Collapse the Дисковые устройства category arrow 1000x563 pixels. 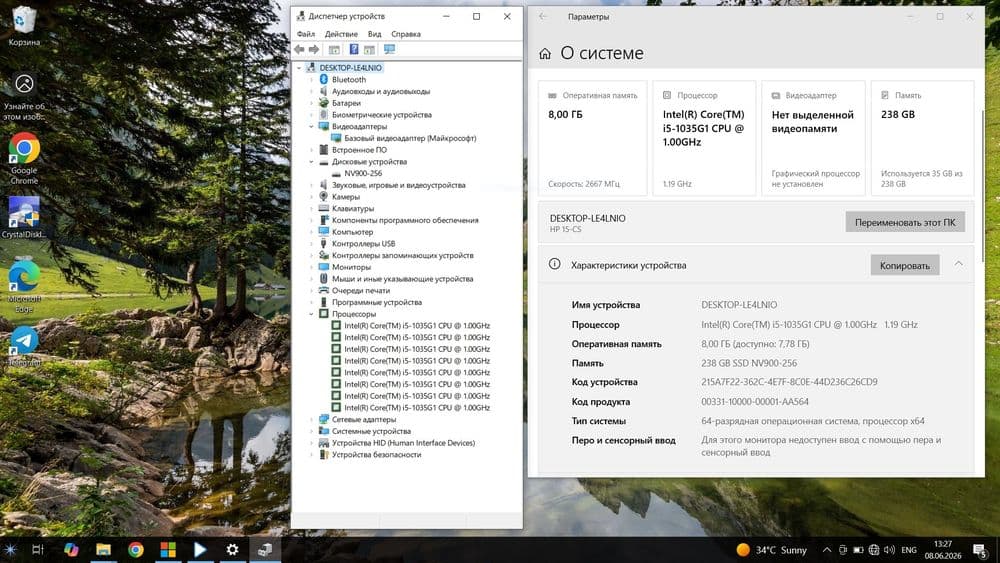tap(311, 161)
